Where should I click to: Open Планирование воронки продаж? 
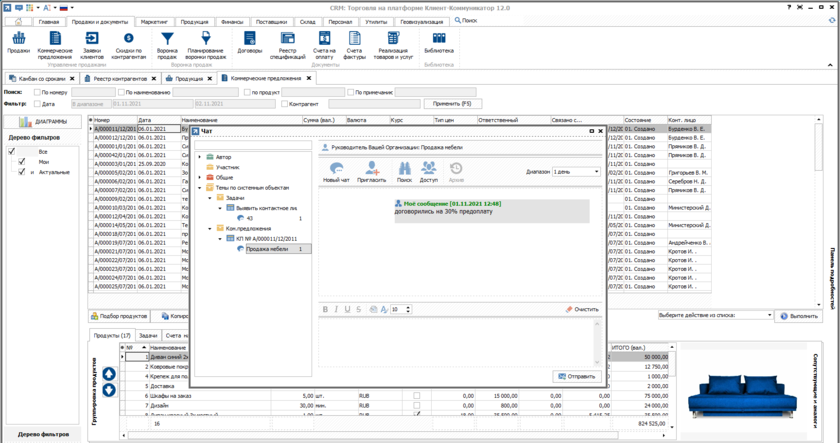(x=206, y=45)
